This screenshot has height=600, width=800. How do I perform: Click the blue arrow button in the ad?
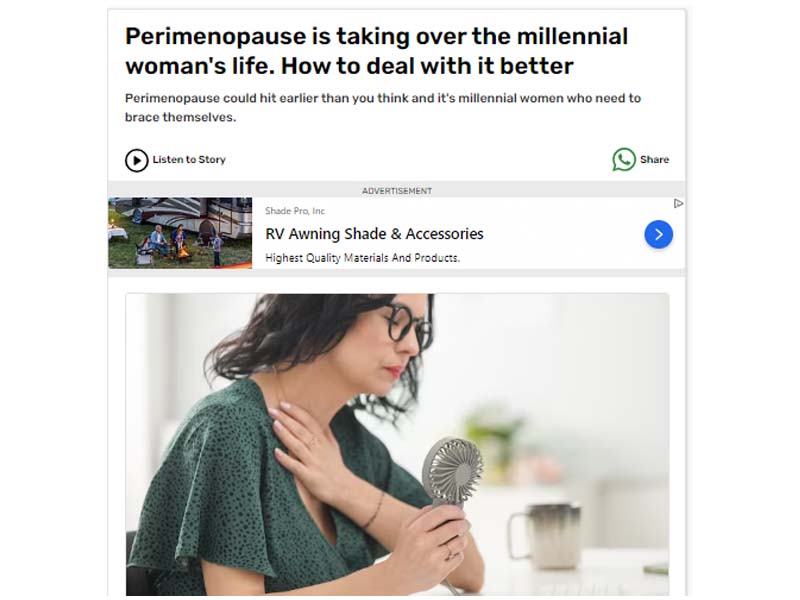coord(658,234)
